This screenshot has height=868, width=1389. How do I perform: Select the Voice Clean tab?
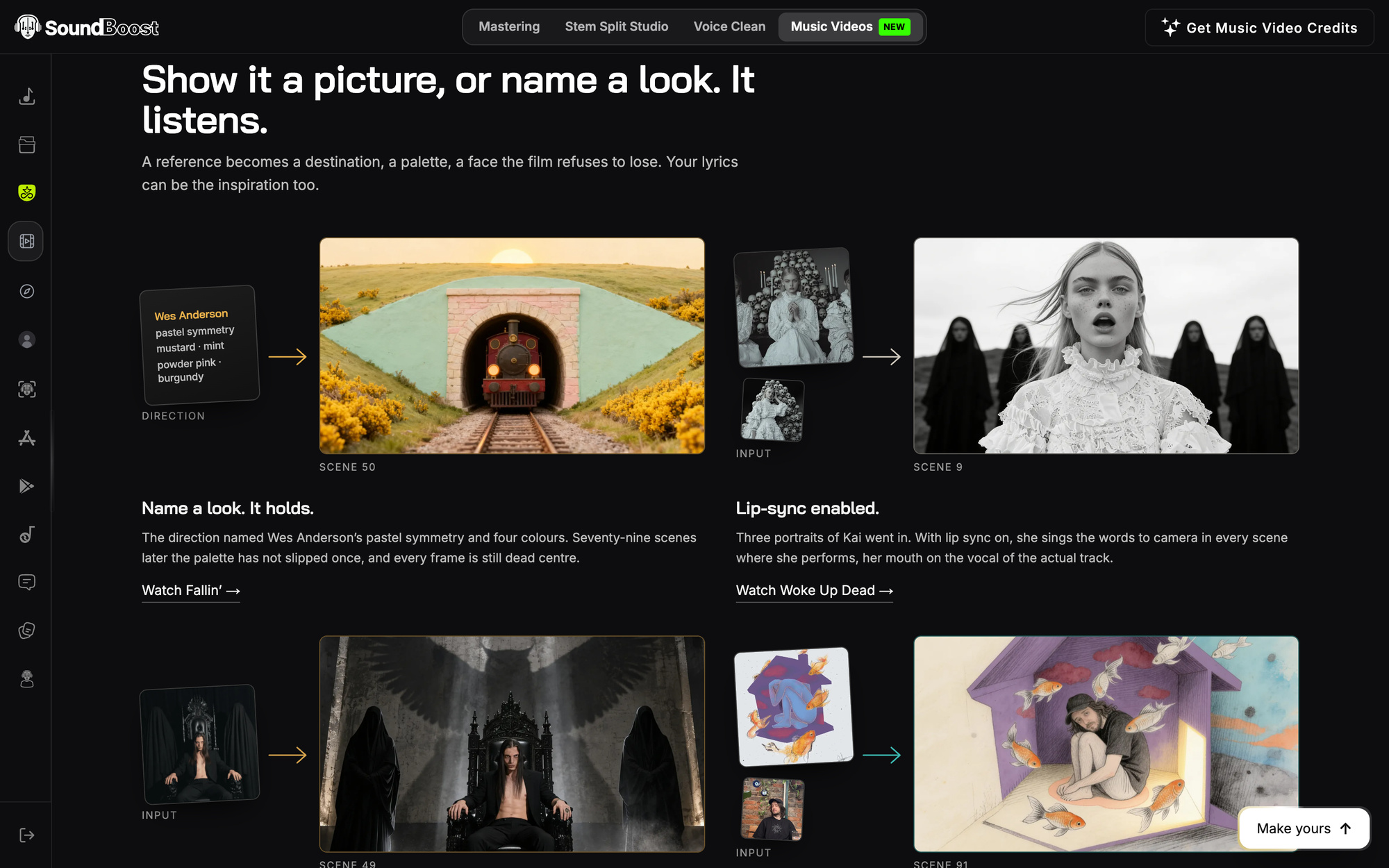729,26
